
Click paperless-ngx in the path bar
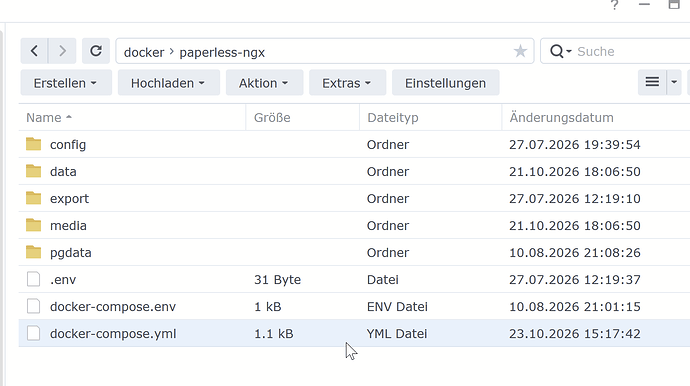click(222, 52)
